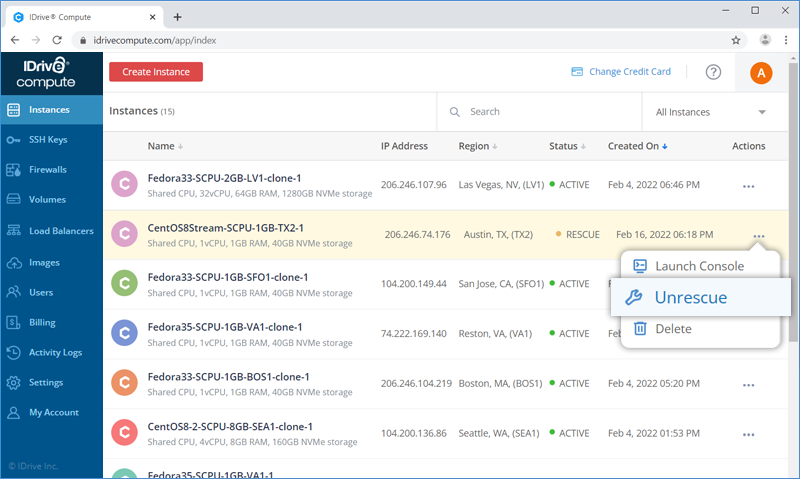Viewport: 800px width, 479px height.
Task: Bookmark page with the star icon
Action: pos(736,40)
